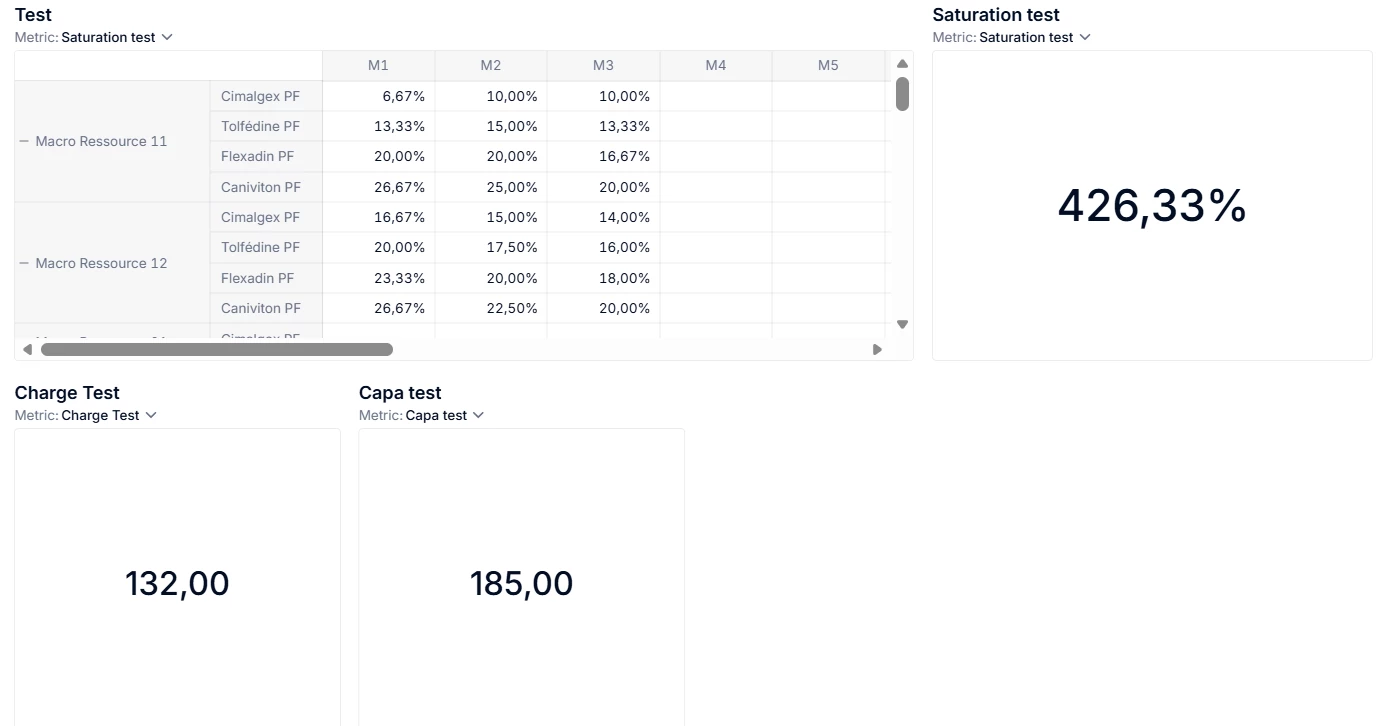This screenshot has width=1382, height=726.
Task: Click the 132,00 Charge Test value
Action: [177, 583]
